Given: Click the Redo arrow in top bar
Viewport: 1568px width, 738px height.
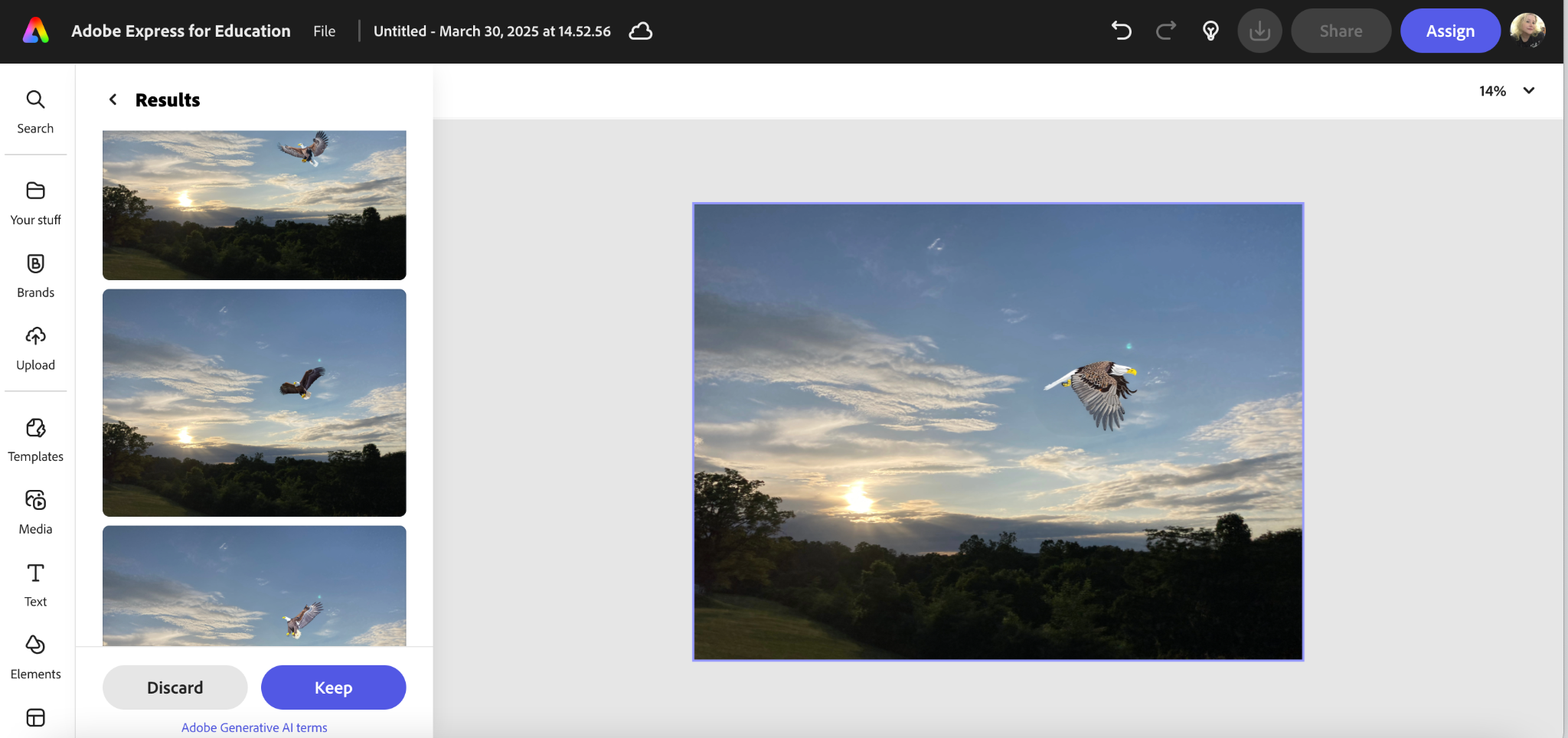Looking at the screenshot, I should coord(1165,31).
